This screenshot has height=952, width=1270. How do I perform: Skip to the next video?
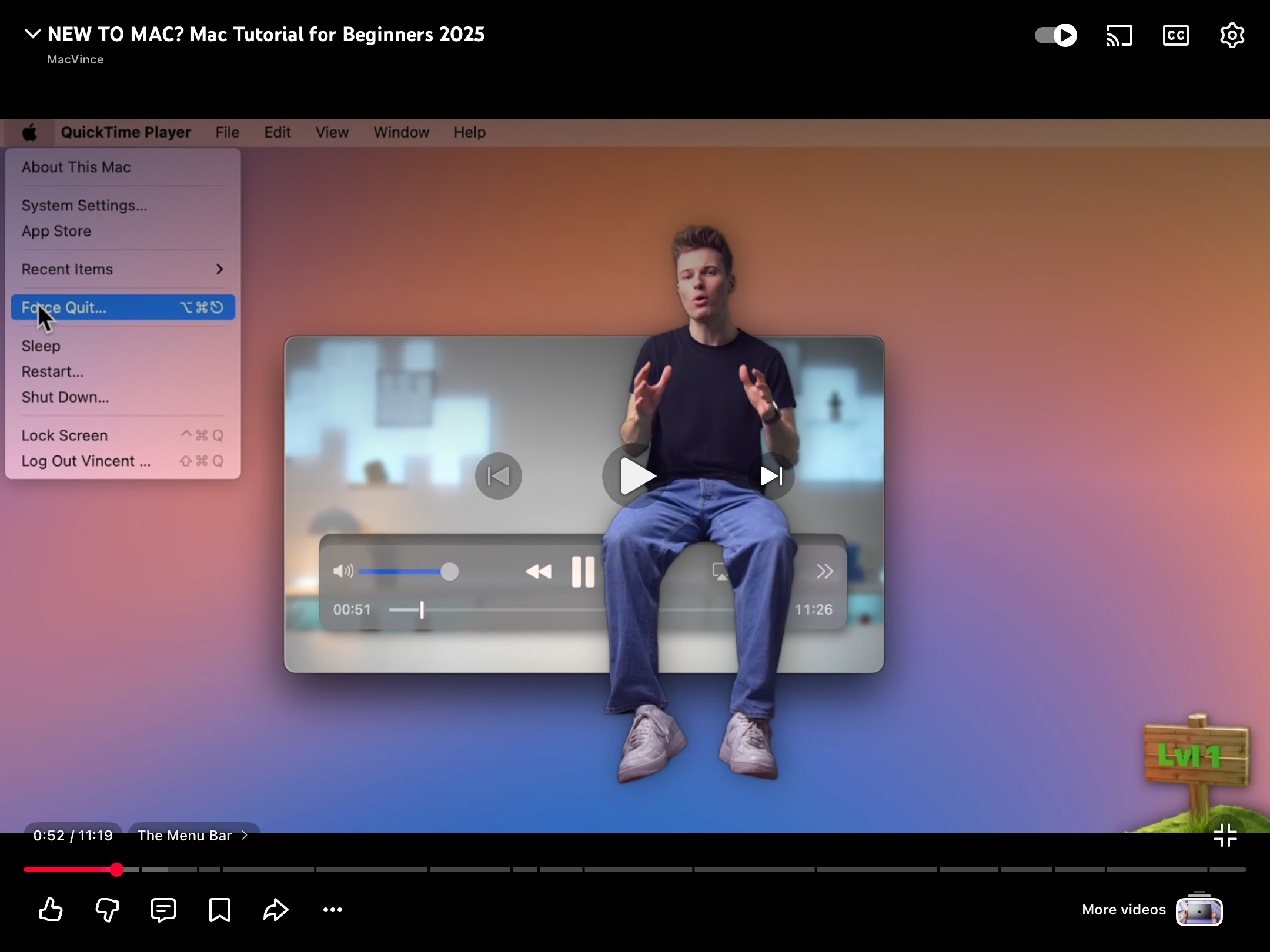pos(771,476)
